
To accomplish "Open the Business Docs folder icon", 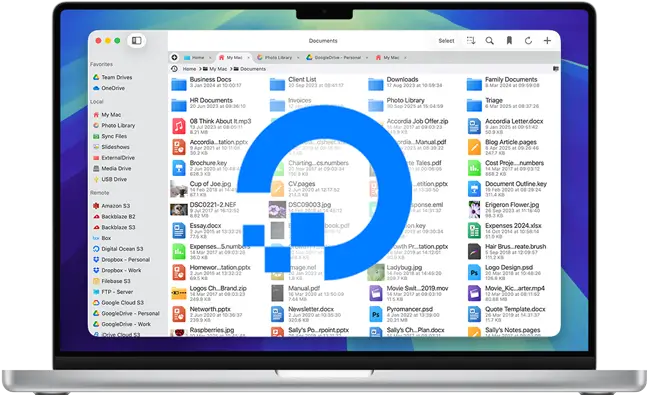I will (x=179, y=84).
